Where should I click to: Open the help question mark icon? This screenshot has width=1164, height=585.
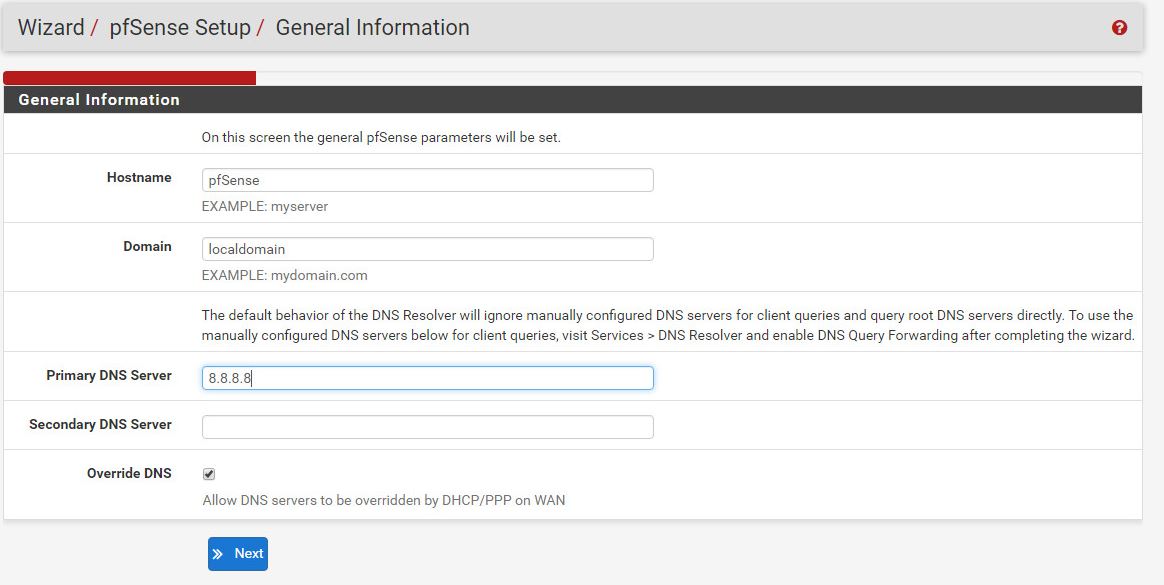(x=1119, y=27)
